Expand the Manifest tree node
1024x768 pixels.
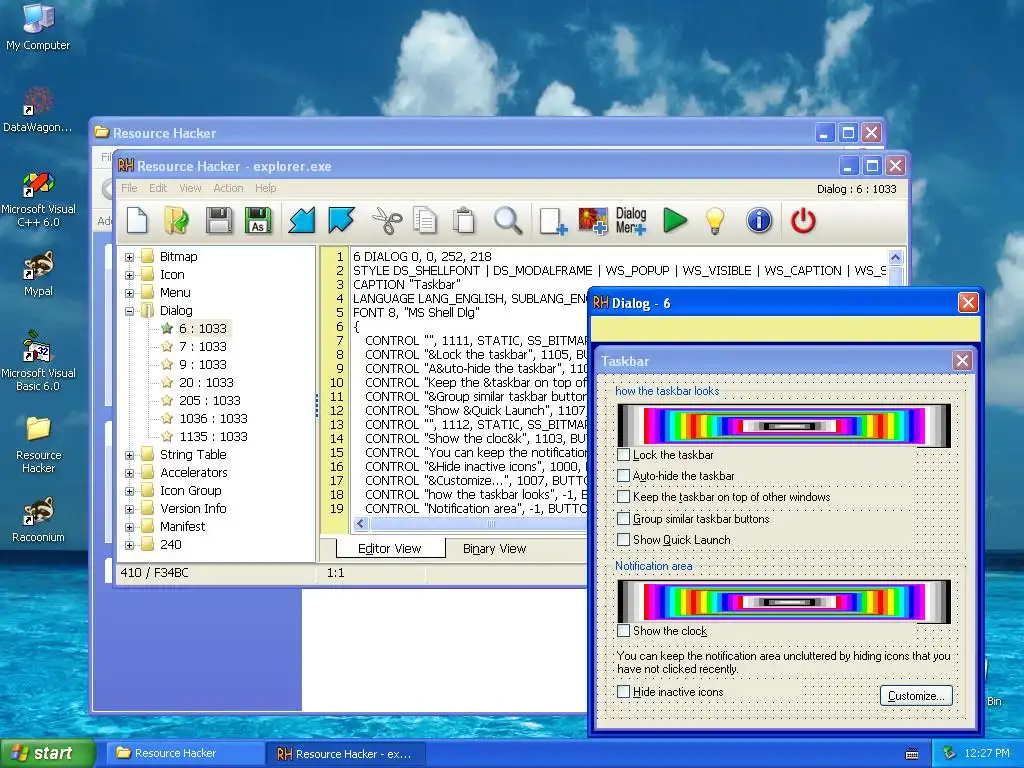coord(129,527)
